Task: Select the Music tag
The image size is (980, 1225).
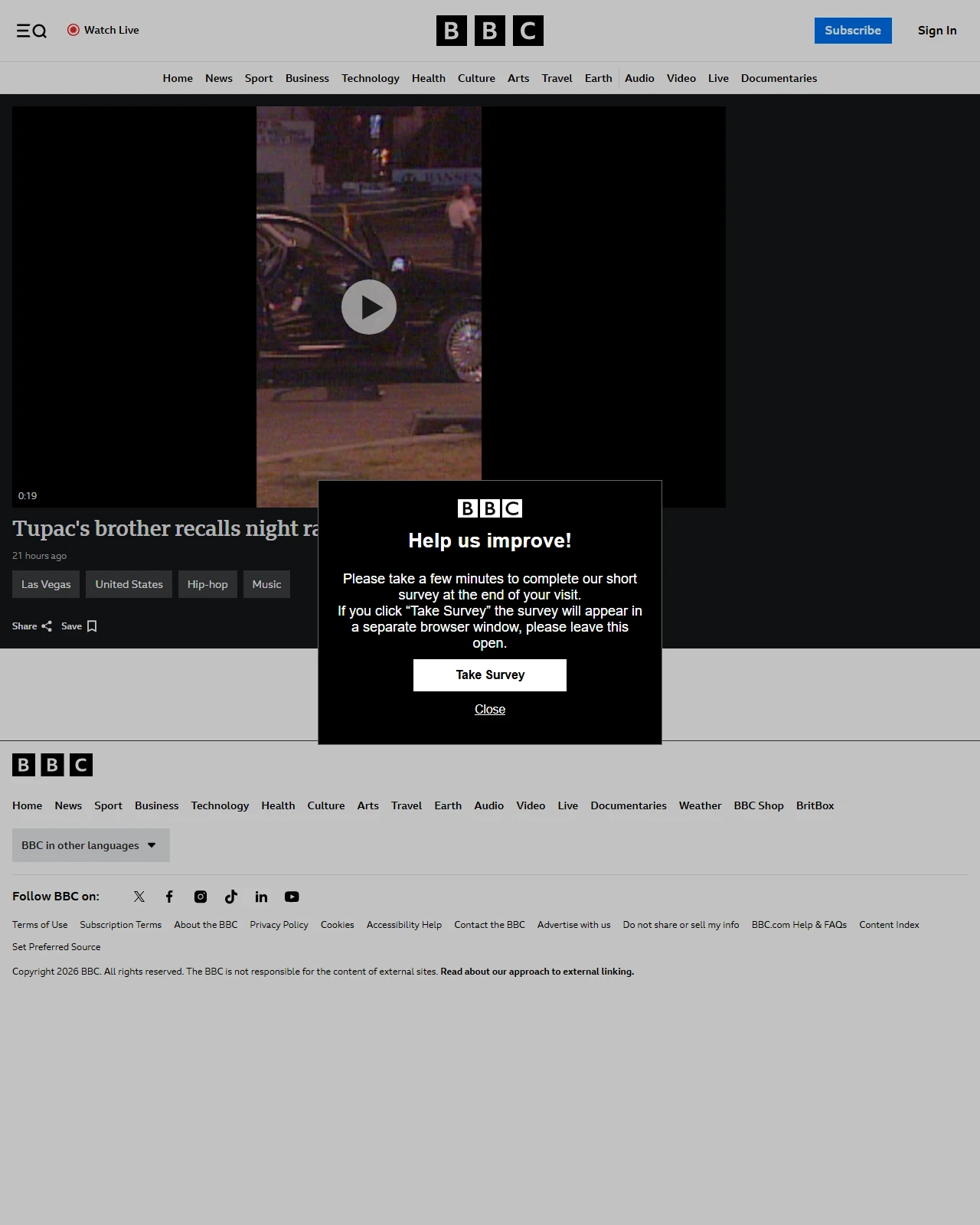Action: pos(266,584)
